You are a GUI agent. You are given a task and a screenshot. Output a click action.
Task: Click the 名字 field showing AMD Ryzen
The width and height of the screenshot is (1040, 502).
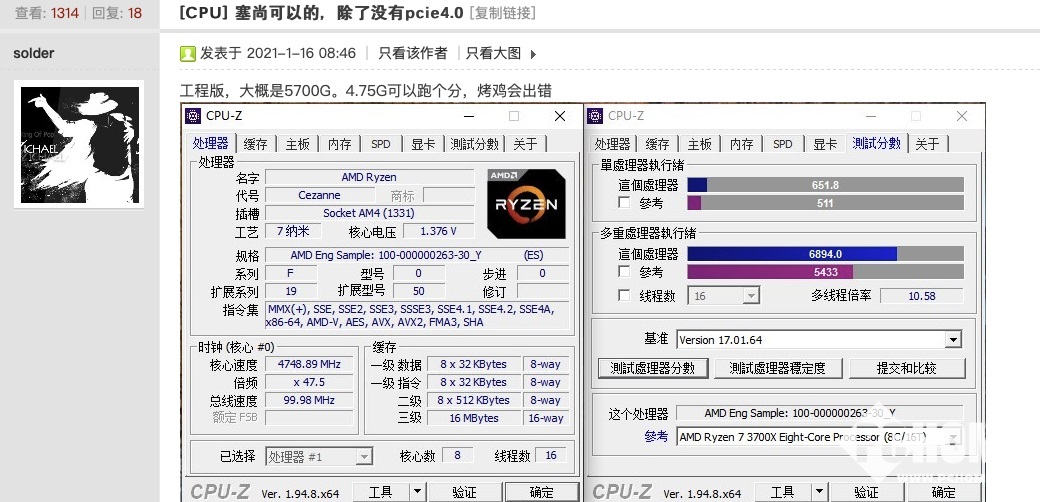(x=369, y=177)
